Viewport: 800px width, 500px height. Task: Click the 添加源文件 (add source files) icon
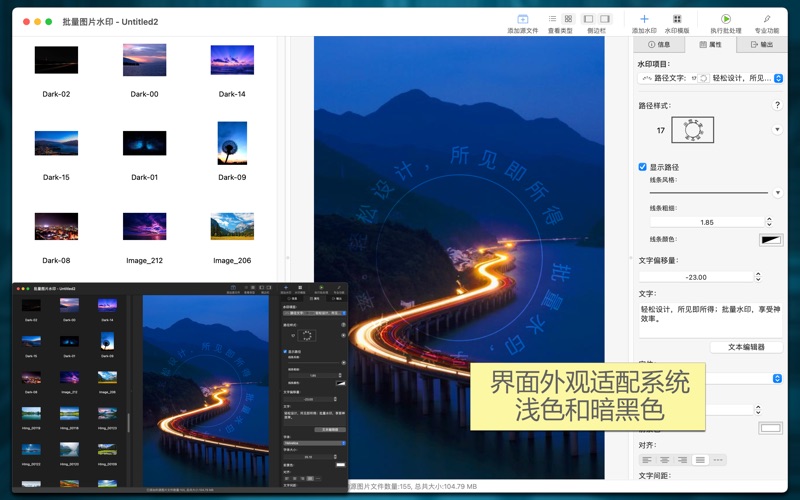point(522,19)
